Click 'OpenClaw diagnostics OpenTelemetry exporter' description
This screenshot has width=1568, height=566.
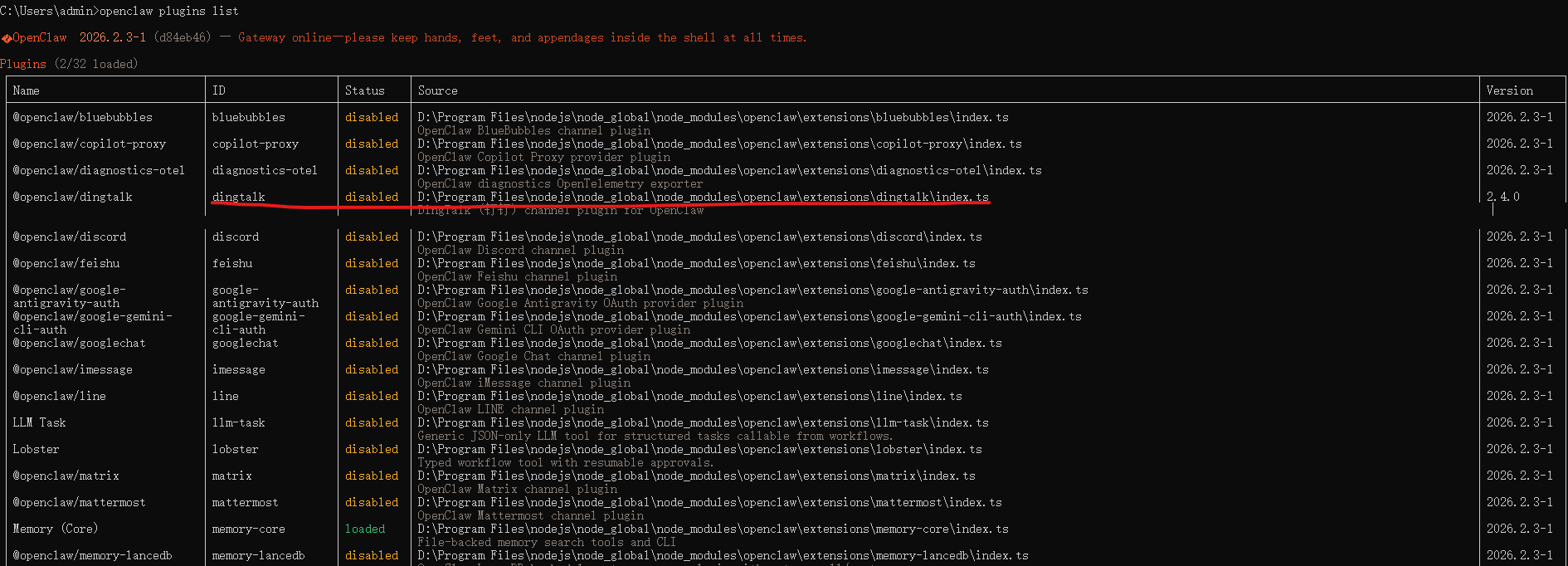pos(561,183)
